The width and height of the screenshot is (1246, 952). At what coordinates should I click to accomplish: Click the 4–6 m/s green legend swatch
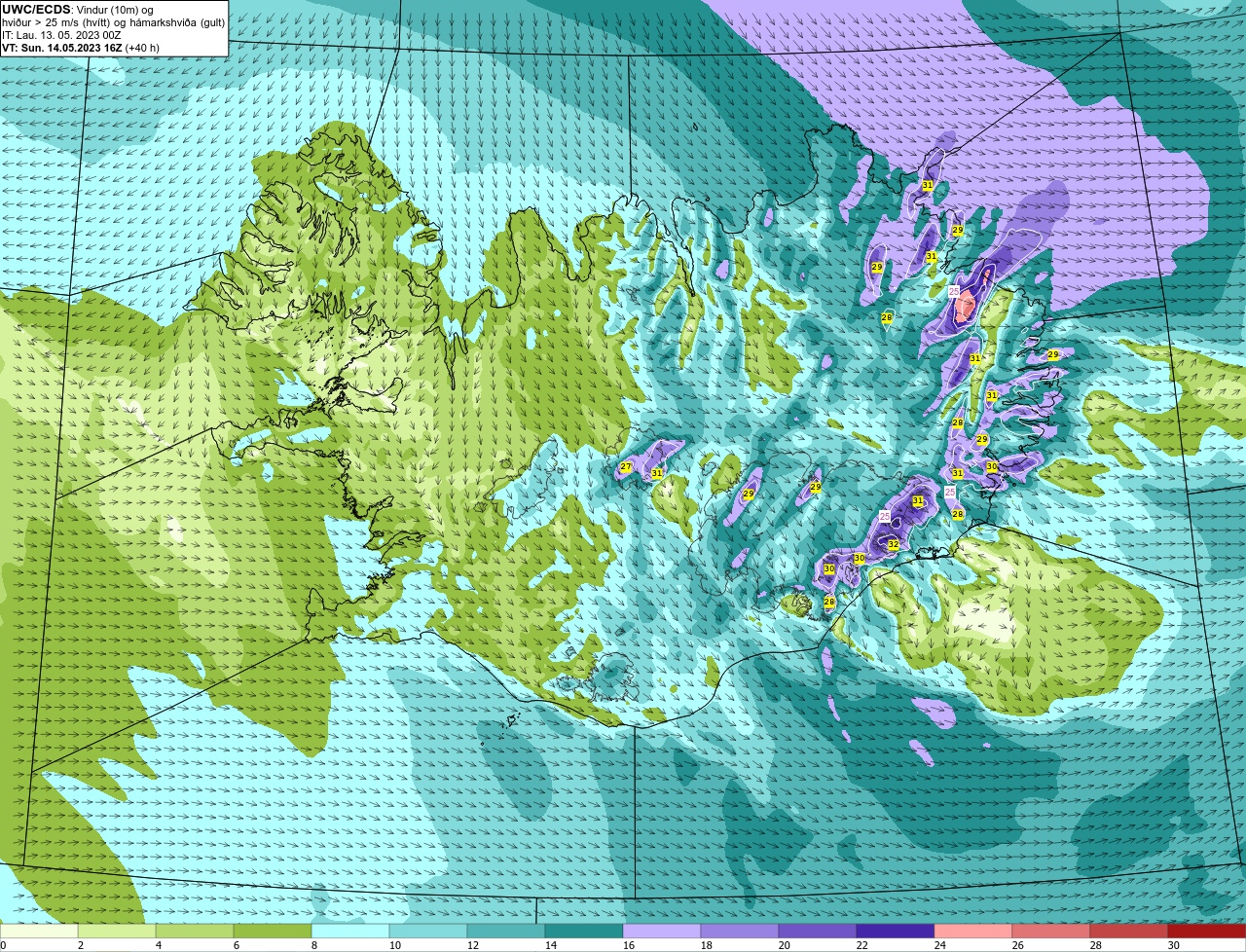195,931
